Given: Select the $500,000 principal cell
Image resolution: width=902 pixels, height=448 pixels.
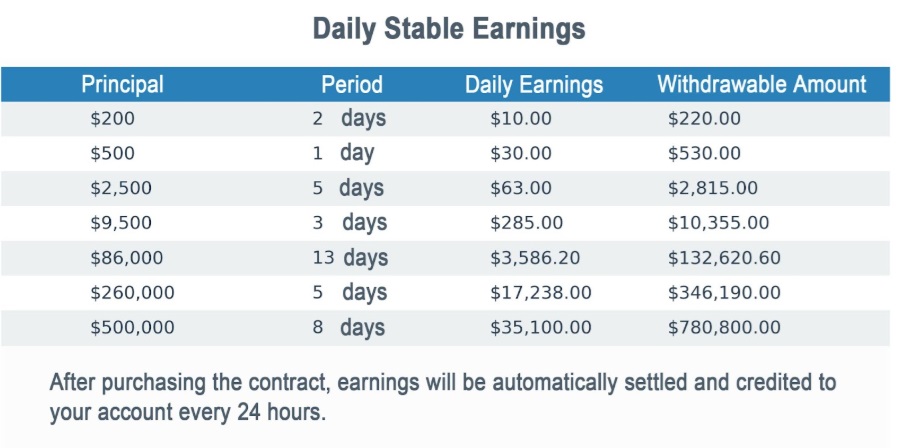Looking at the screenshot, I should point(132,327).
